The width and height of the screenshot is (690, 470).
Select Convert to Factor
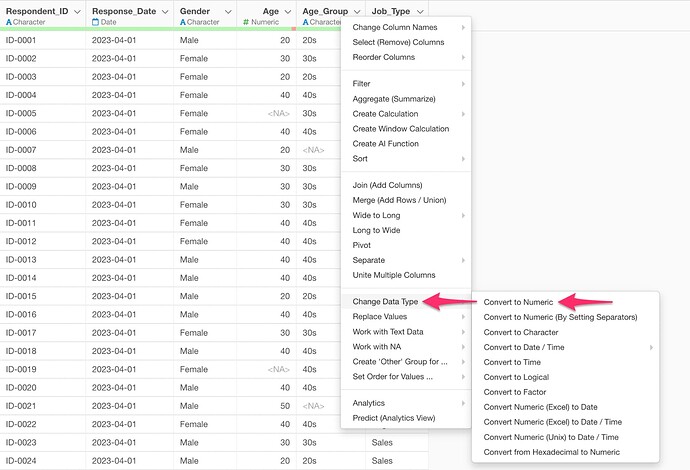(x=514, y=392)
